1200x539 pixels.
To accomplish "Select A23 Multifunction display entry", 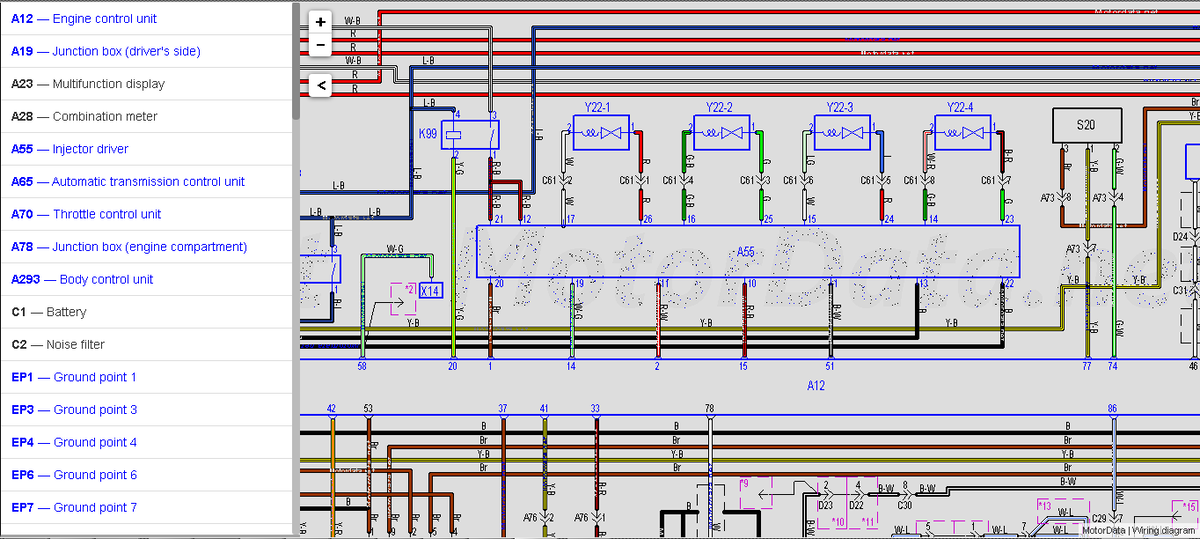I will tap(88, 84).
